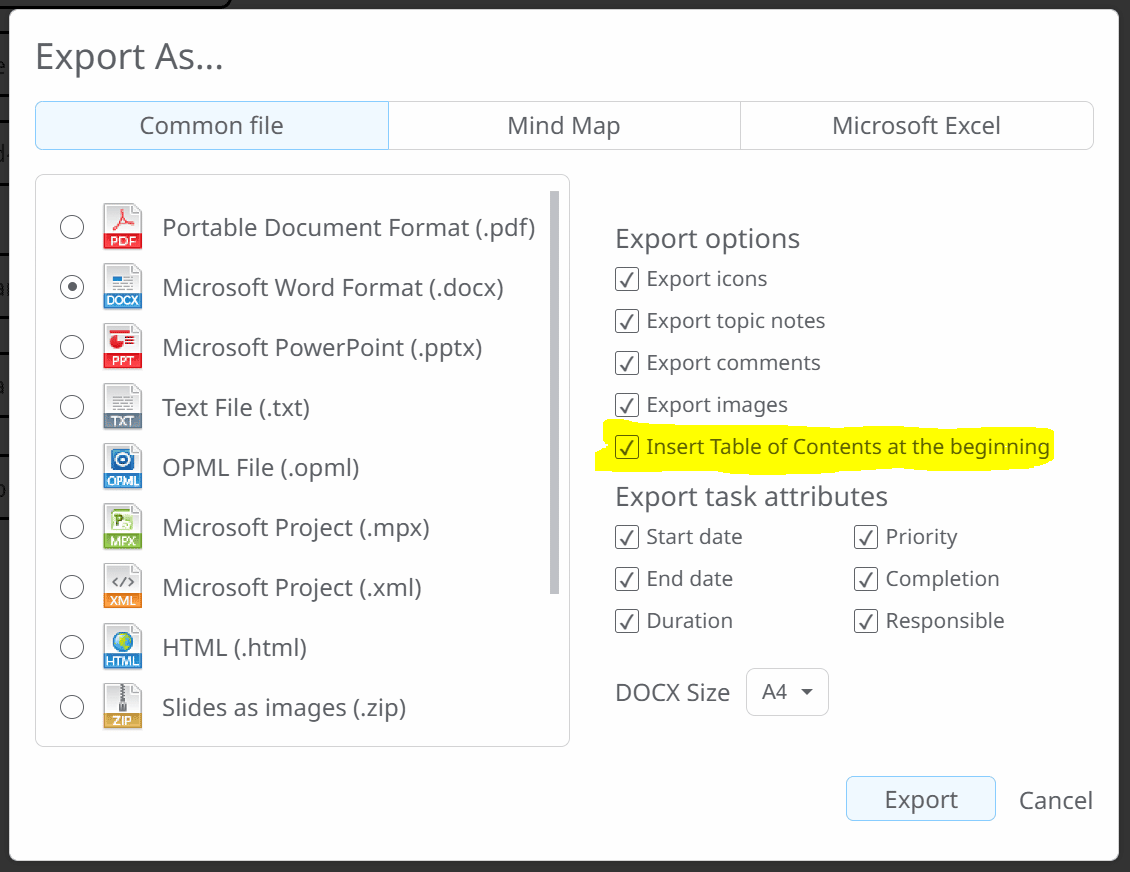Toggle Insert Table of Contents checkbox
The image size is (1130, 872).
(627, 447)
